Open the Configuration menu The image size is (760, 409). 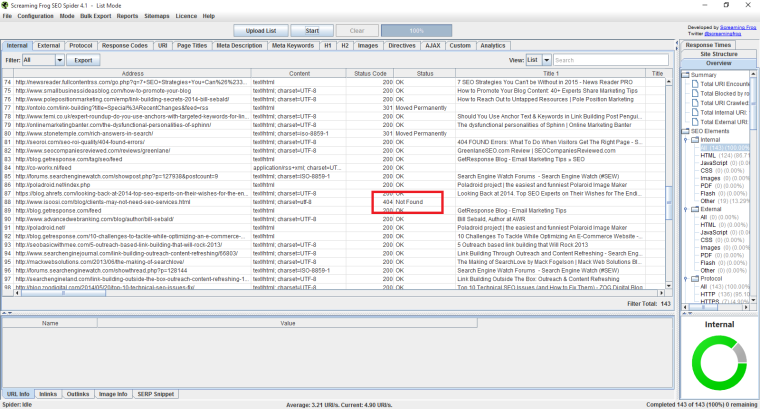pos(35,16)
